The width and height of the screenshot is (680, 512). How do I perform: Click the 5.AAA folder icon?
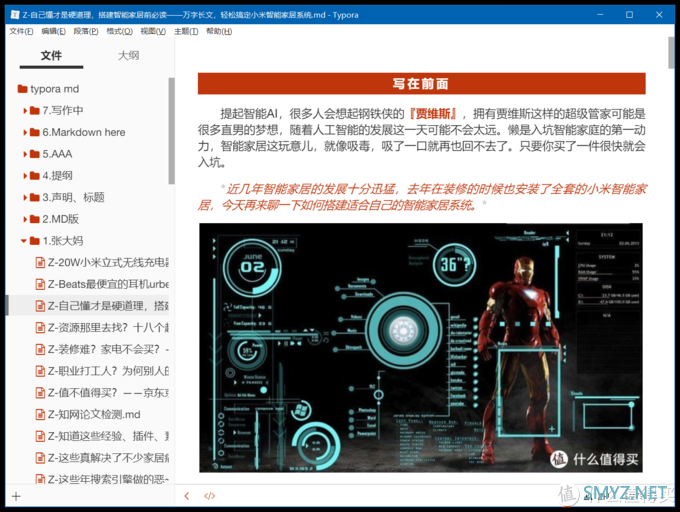coord(35,154)
